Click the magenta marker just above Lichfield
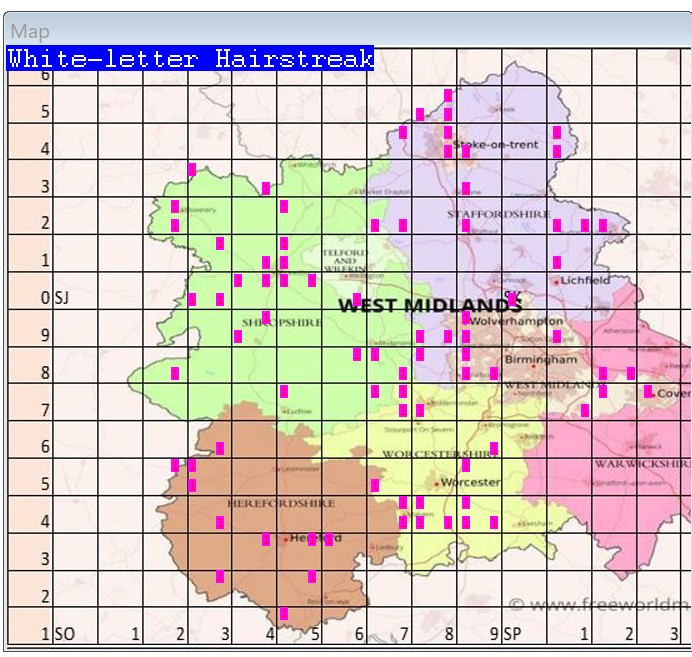 click(557, 262)
